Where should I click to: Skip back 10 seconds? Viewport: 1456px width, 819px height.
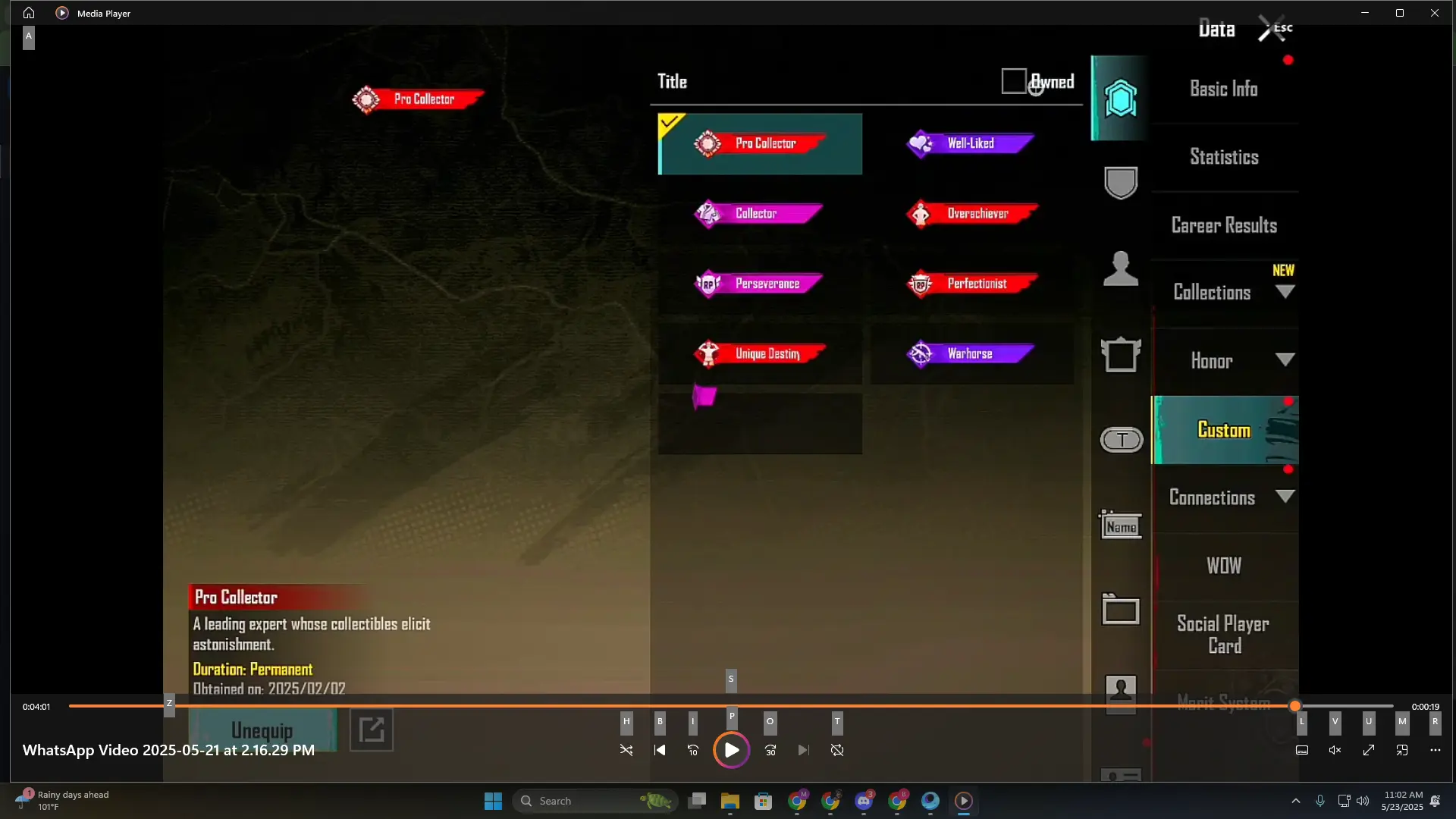point(693,750)
